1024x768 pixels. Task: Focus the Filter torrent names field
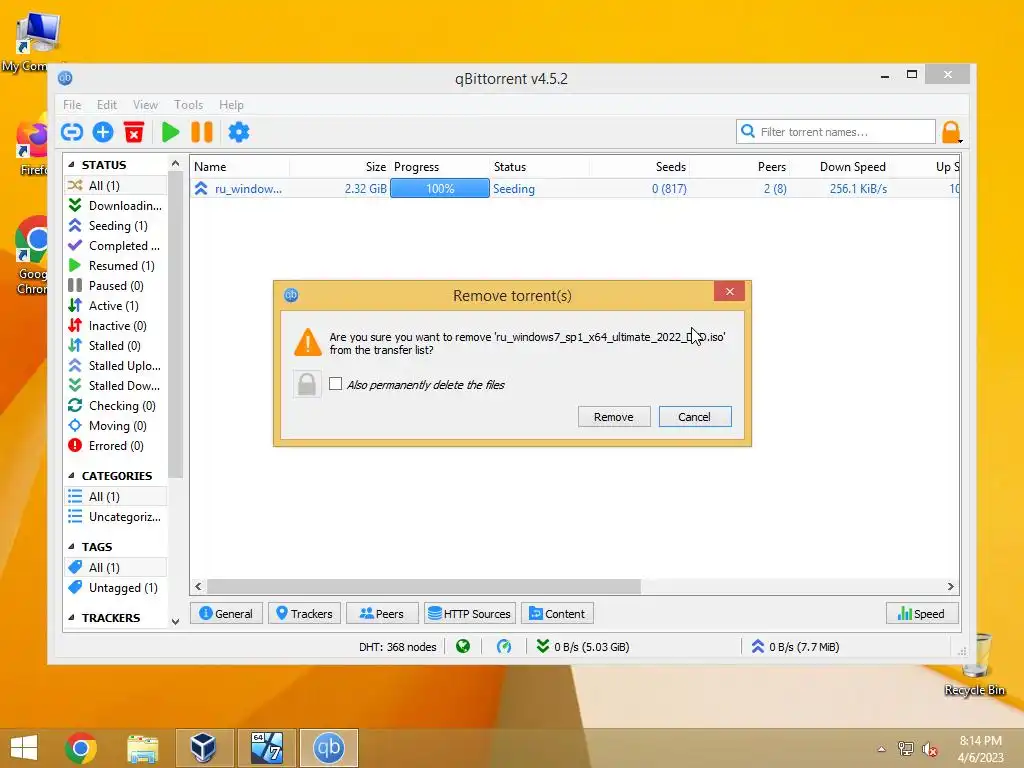tap(836, 131)
